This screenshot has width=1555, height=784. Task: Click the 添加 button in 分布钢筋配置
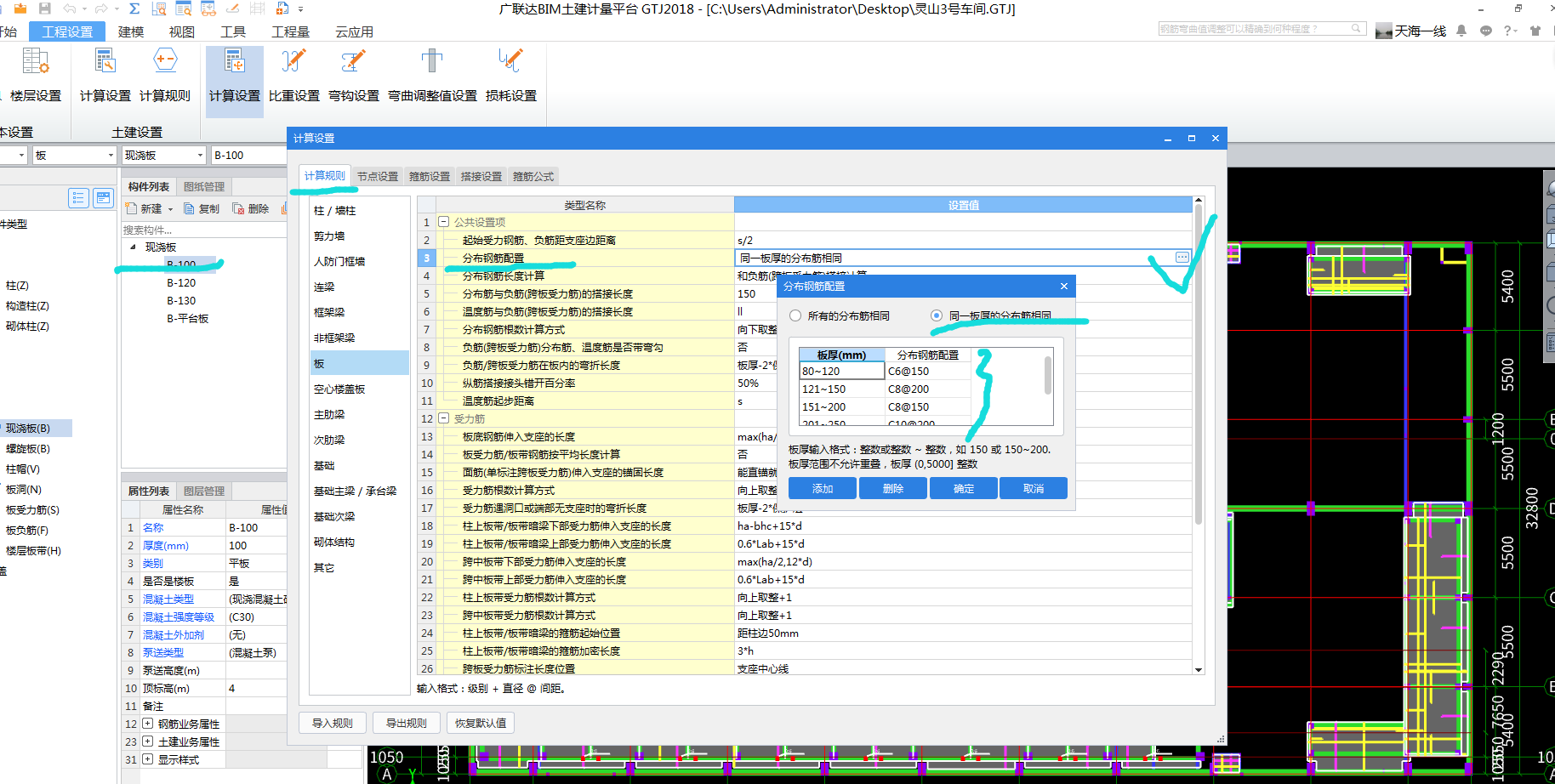[823, 488]
